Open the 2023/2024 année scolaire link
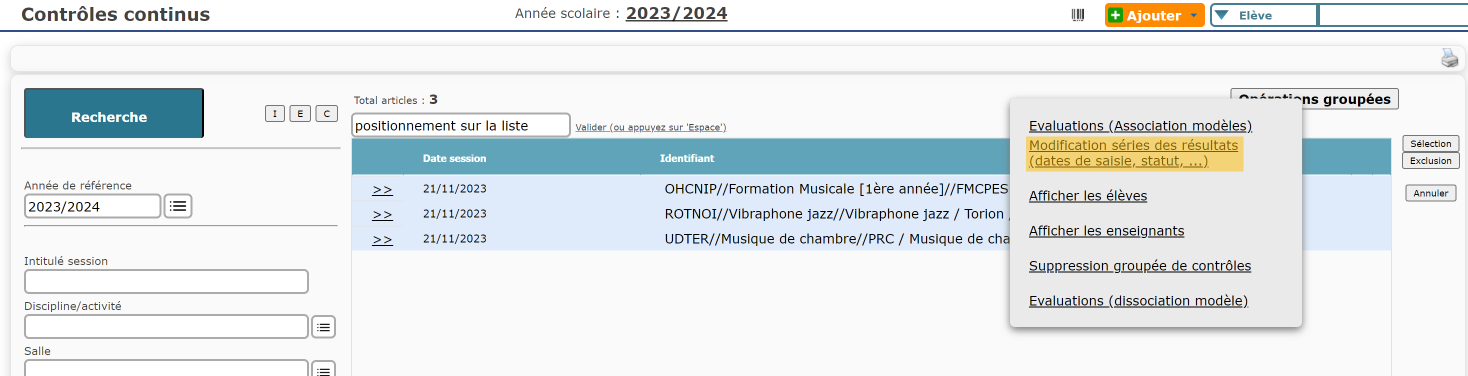 pyautogui.click(x=677, y=14)
